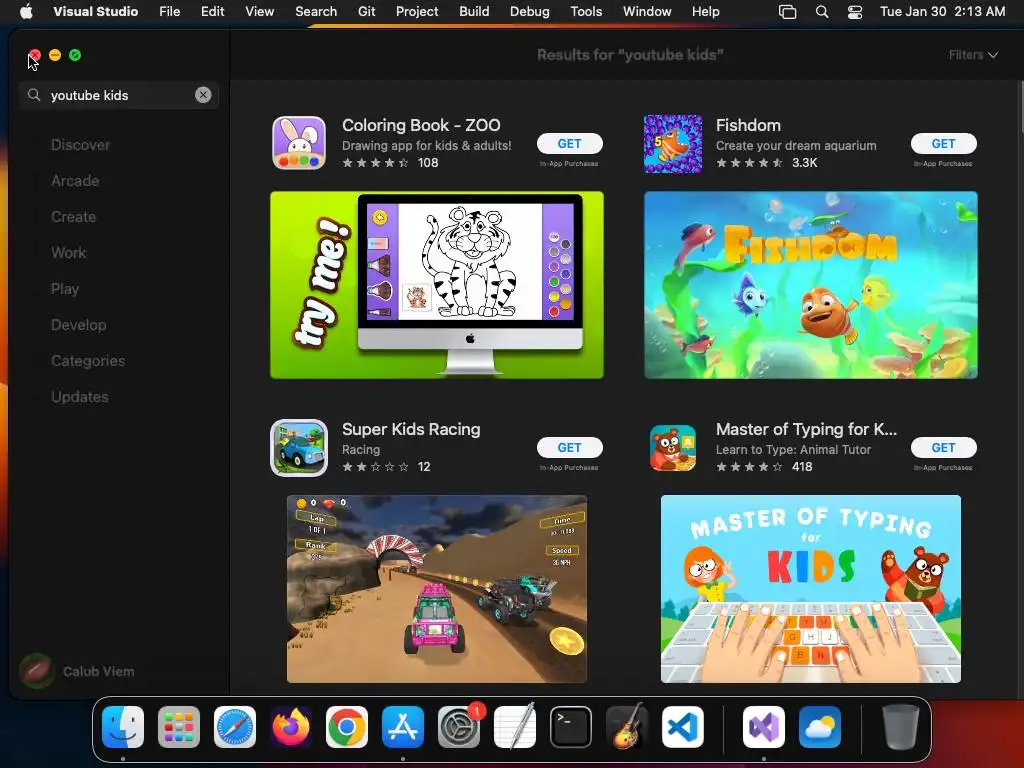
Task: Launch Firefox from the Dock
Action: click(291, 727)
